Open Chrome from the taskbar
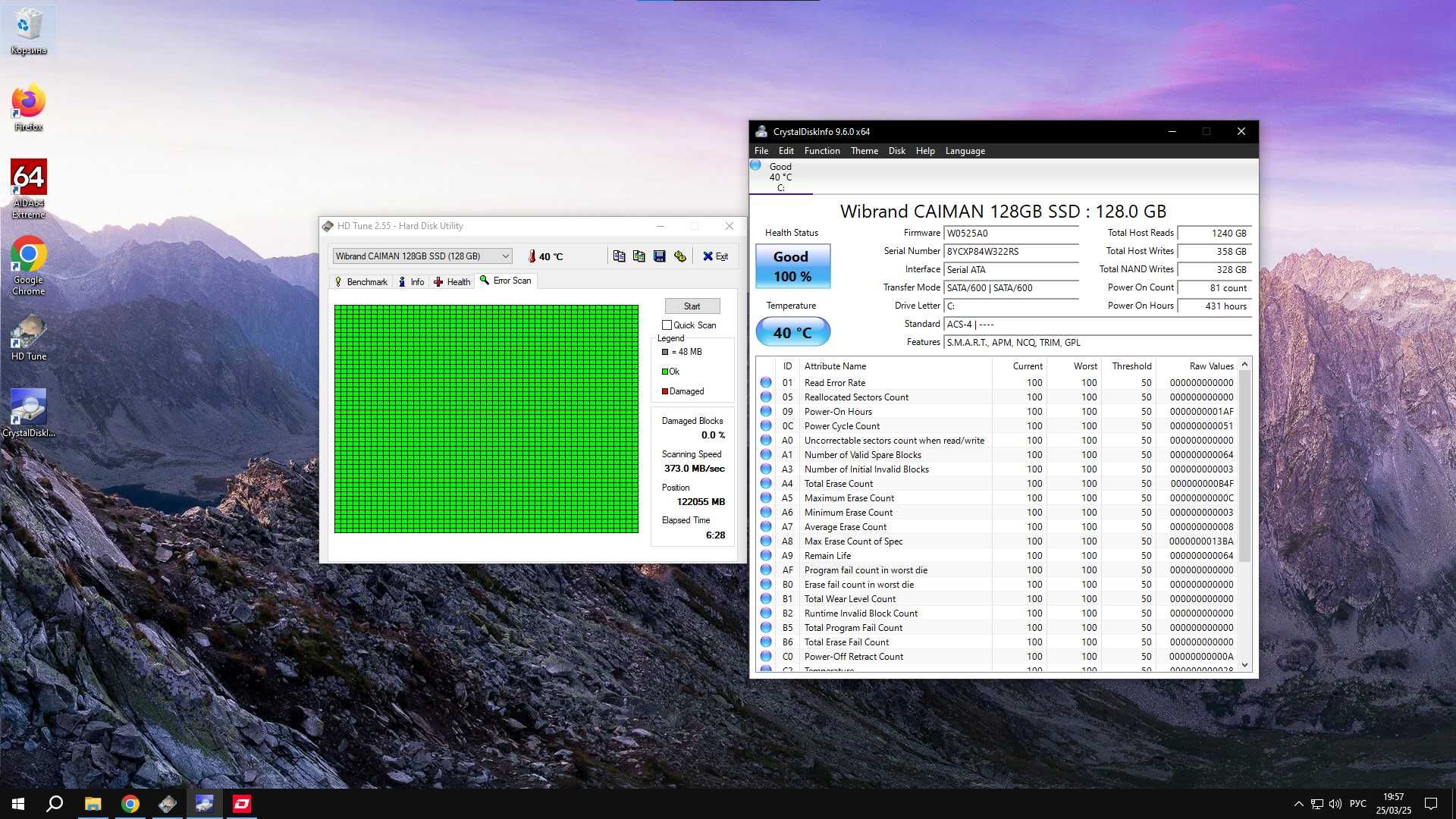 pyautogui.click(x=130, y=804)
